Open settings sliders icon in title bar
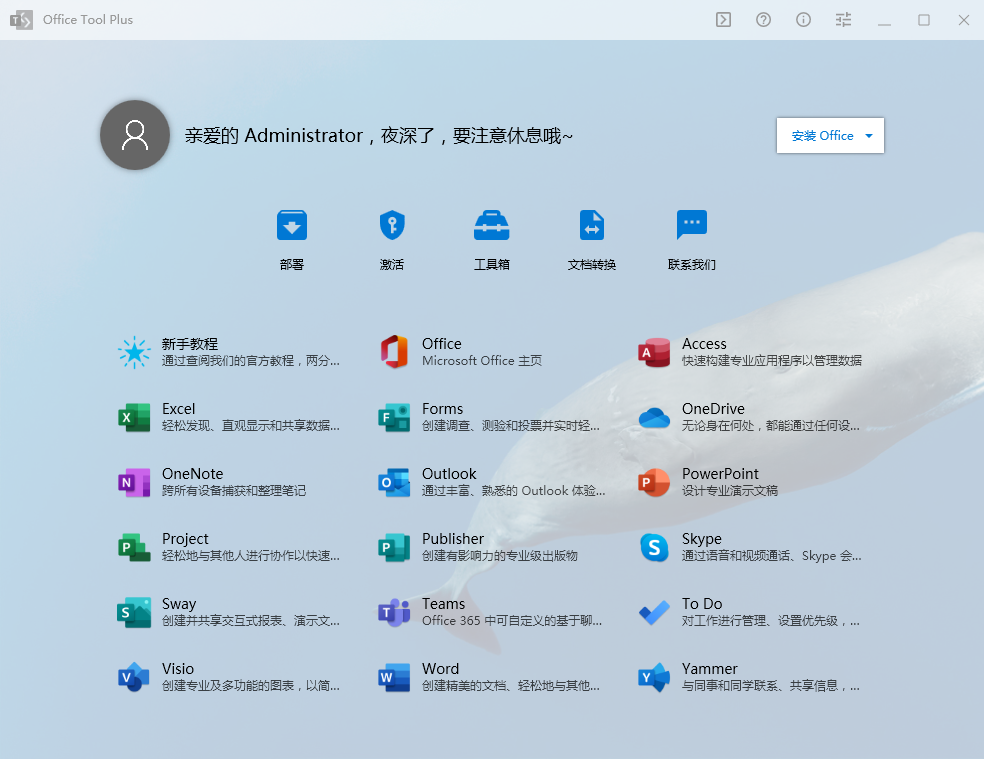The width and height of the screenshot is (984, 759). tap(843, 20)
